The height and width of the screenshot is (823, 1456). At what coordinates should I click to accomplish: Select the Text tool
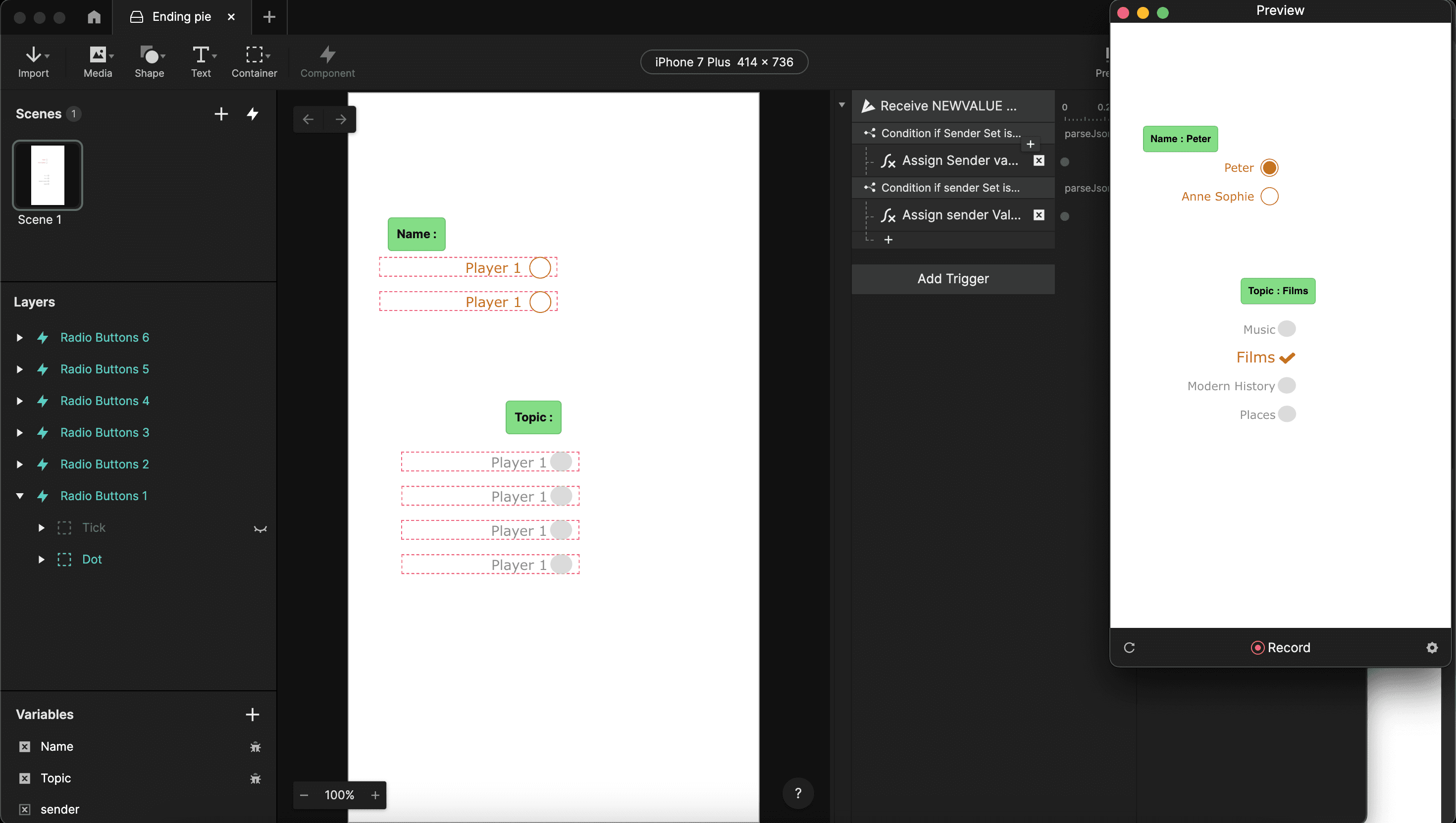(x=201, y=55)
